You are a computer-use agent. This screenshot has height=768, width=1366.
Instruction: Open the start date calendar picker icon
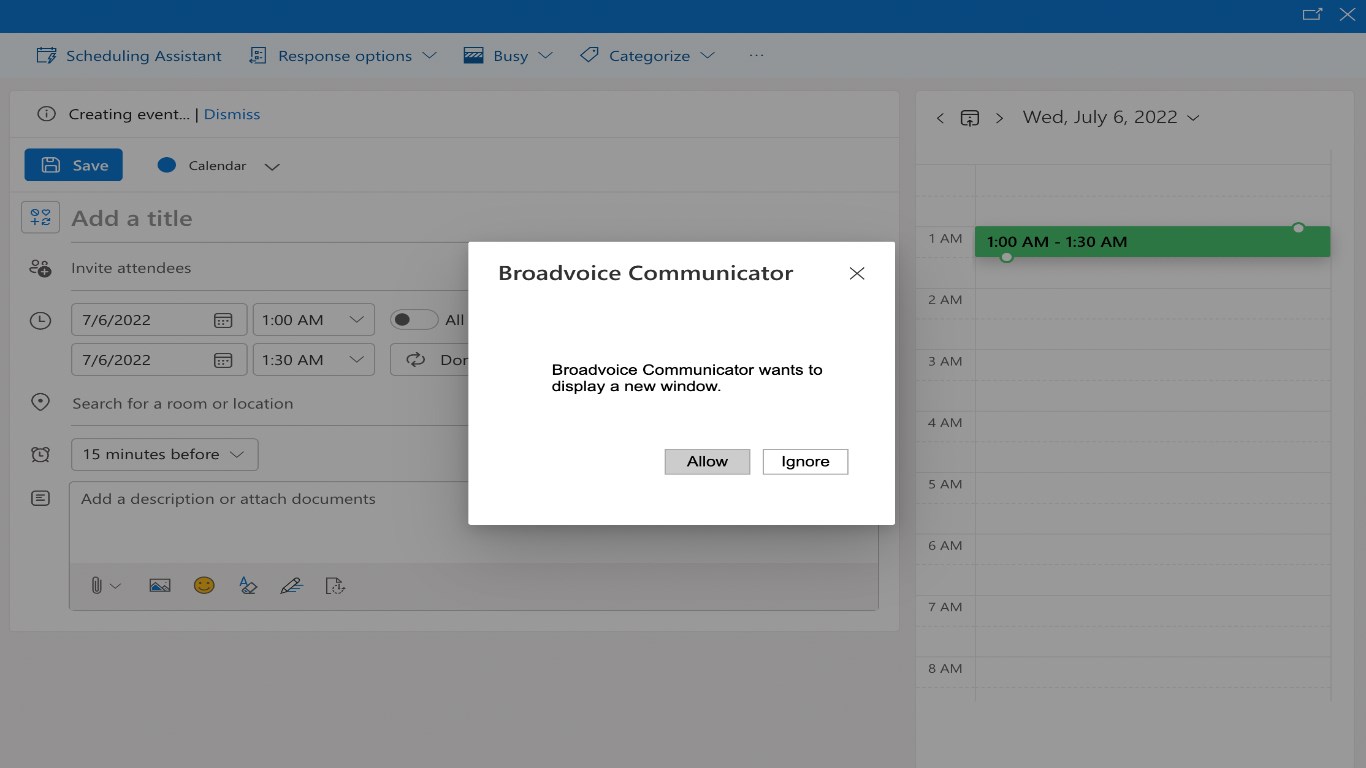coord(223,320)
